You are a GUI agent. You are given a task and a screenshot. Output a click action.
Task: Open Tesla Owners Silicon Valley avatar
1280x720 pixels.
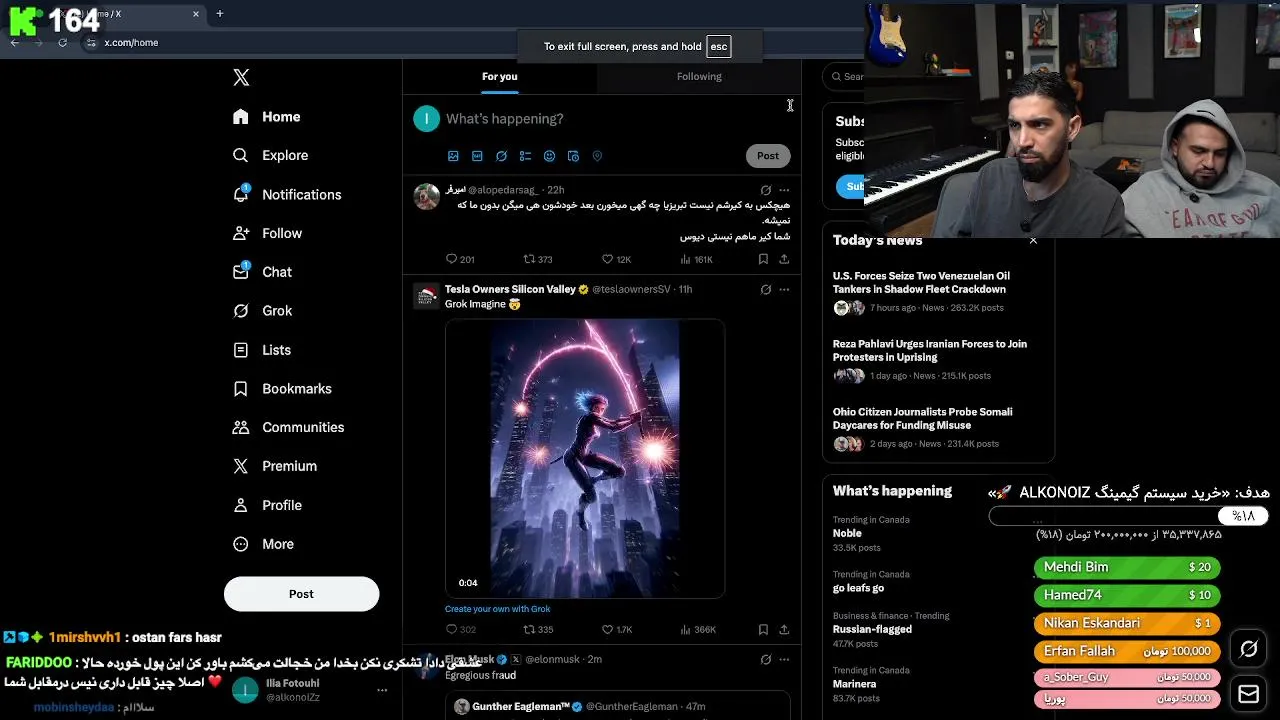click(427, 296)
